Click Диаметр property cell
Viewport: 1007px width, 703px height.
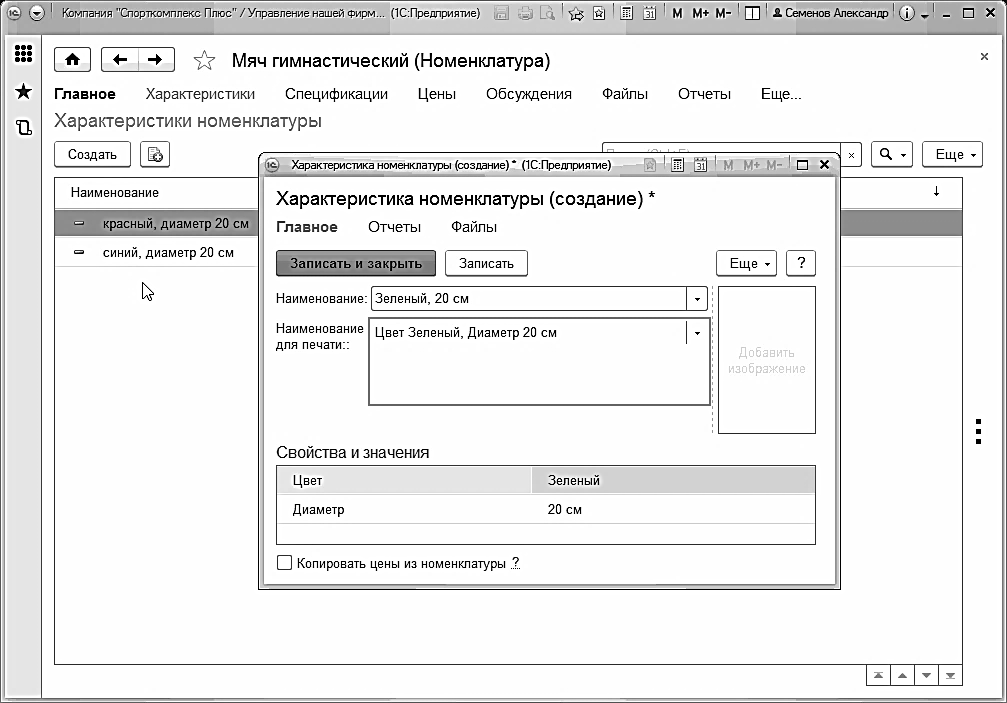[x=404, y=509]
